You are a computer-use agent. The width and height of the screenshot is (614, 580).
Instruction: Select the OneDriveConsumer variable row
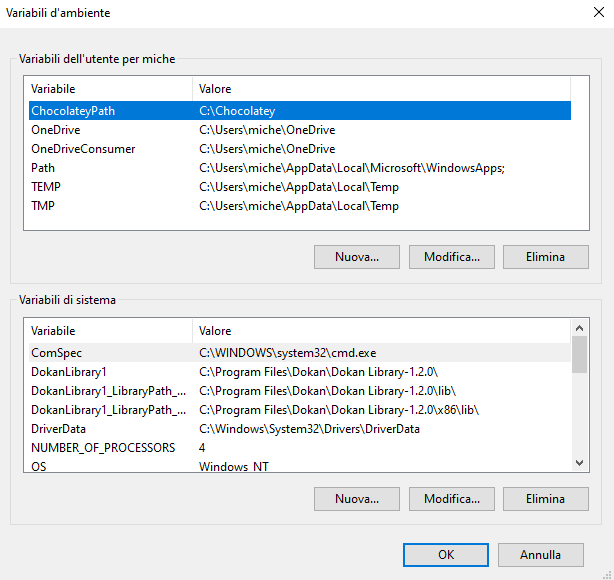click(300, 149)
